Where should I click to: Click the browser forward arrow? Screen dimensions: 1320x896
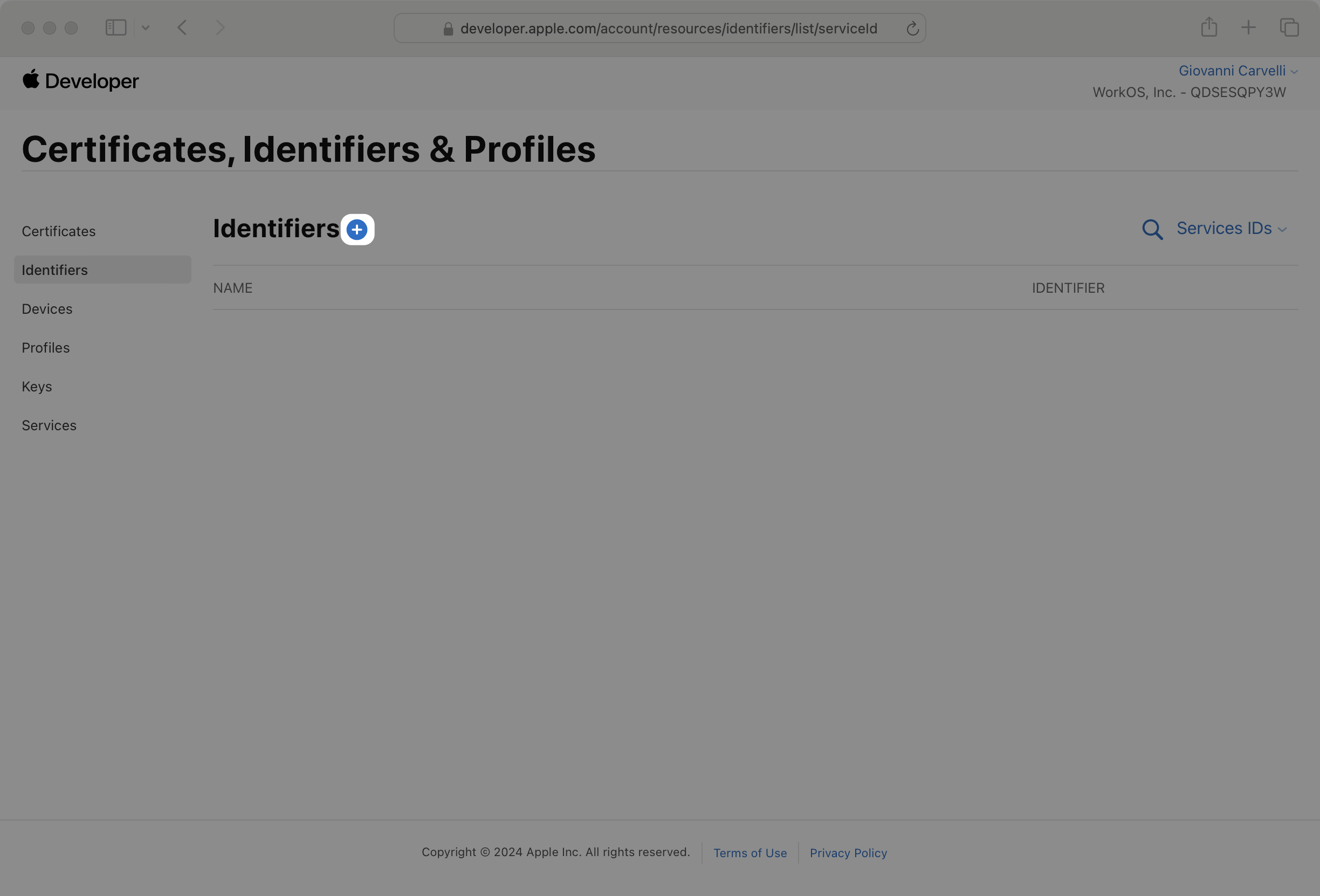pyautogui.click(x=221, y=27)
